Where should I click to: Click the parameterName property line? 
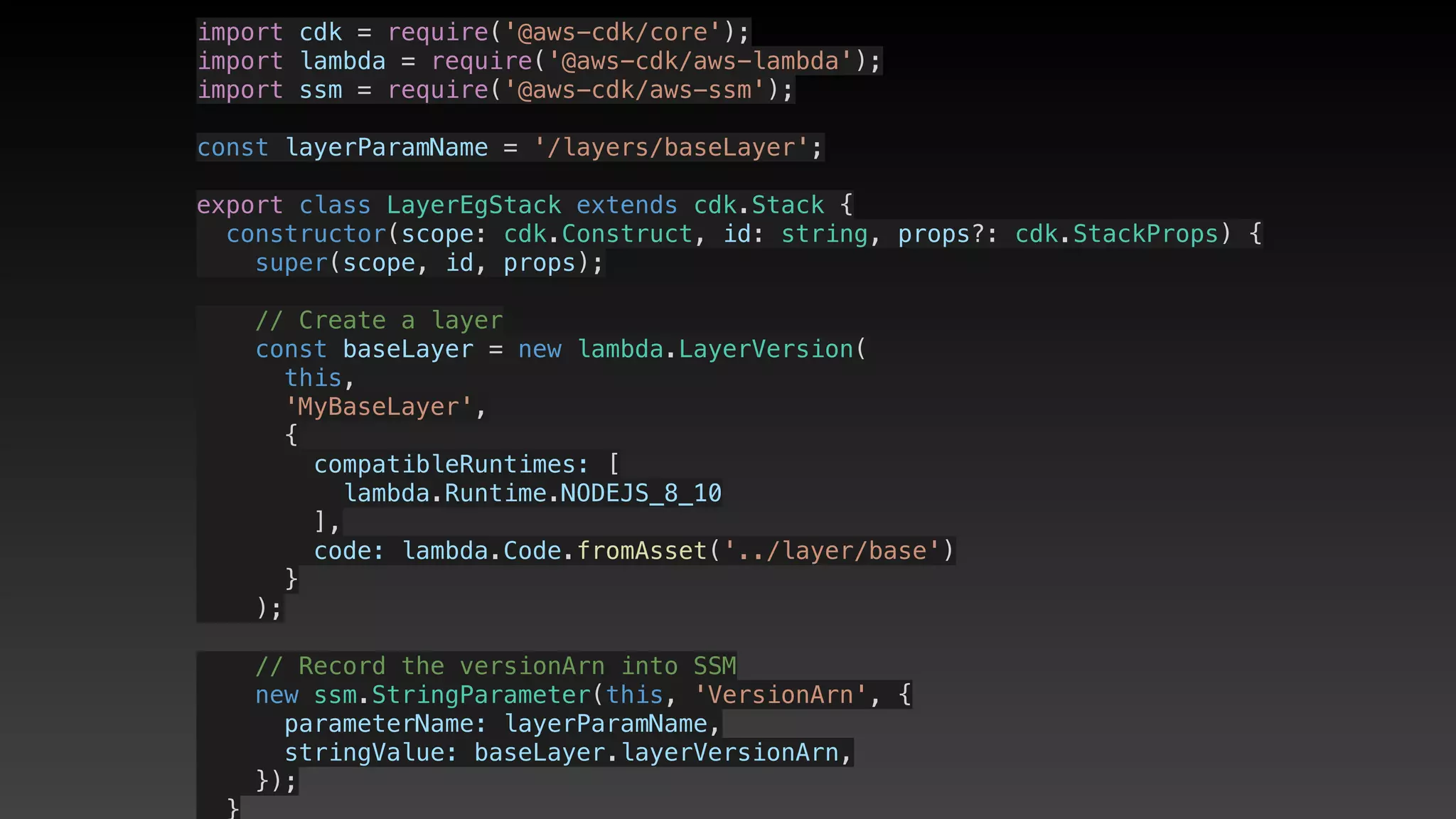503,724
